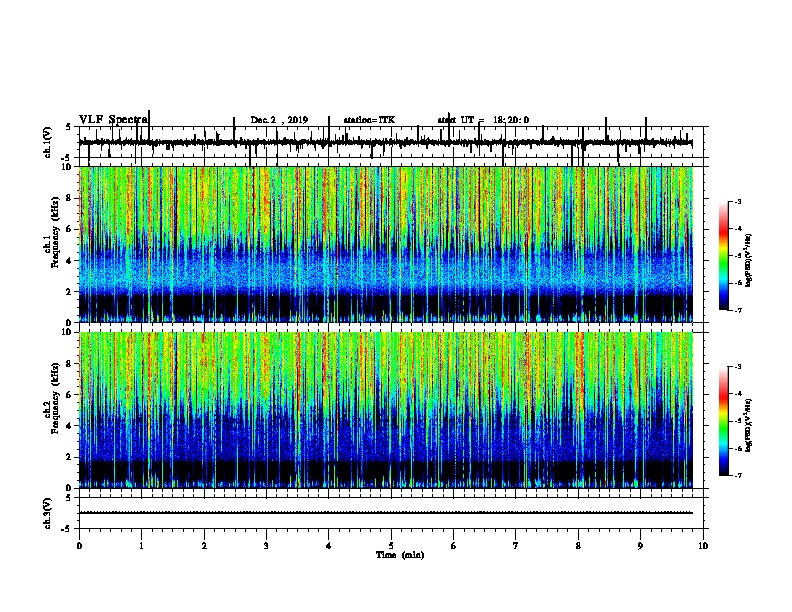Click time axis tick label 5
Screen dimensions: 792x612
(x=391, y=546)
